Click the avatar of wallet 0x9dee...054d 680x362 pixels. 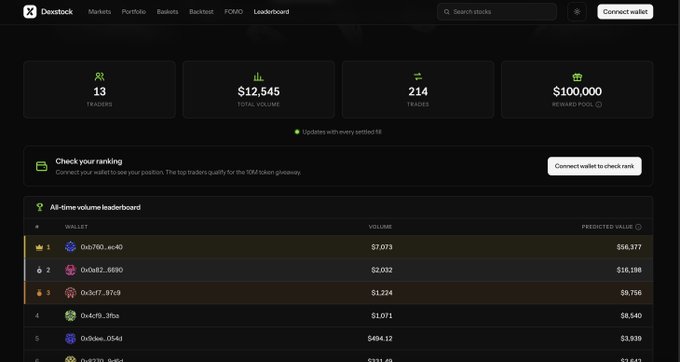[x=70, y=339]
